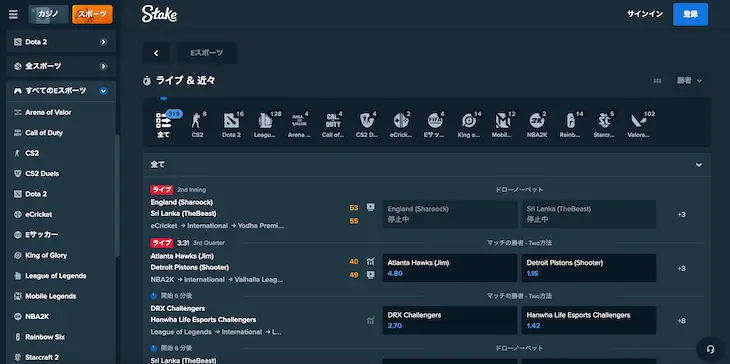
Task: Open stats icon for DRX Challengers match
Action: 371,320
